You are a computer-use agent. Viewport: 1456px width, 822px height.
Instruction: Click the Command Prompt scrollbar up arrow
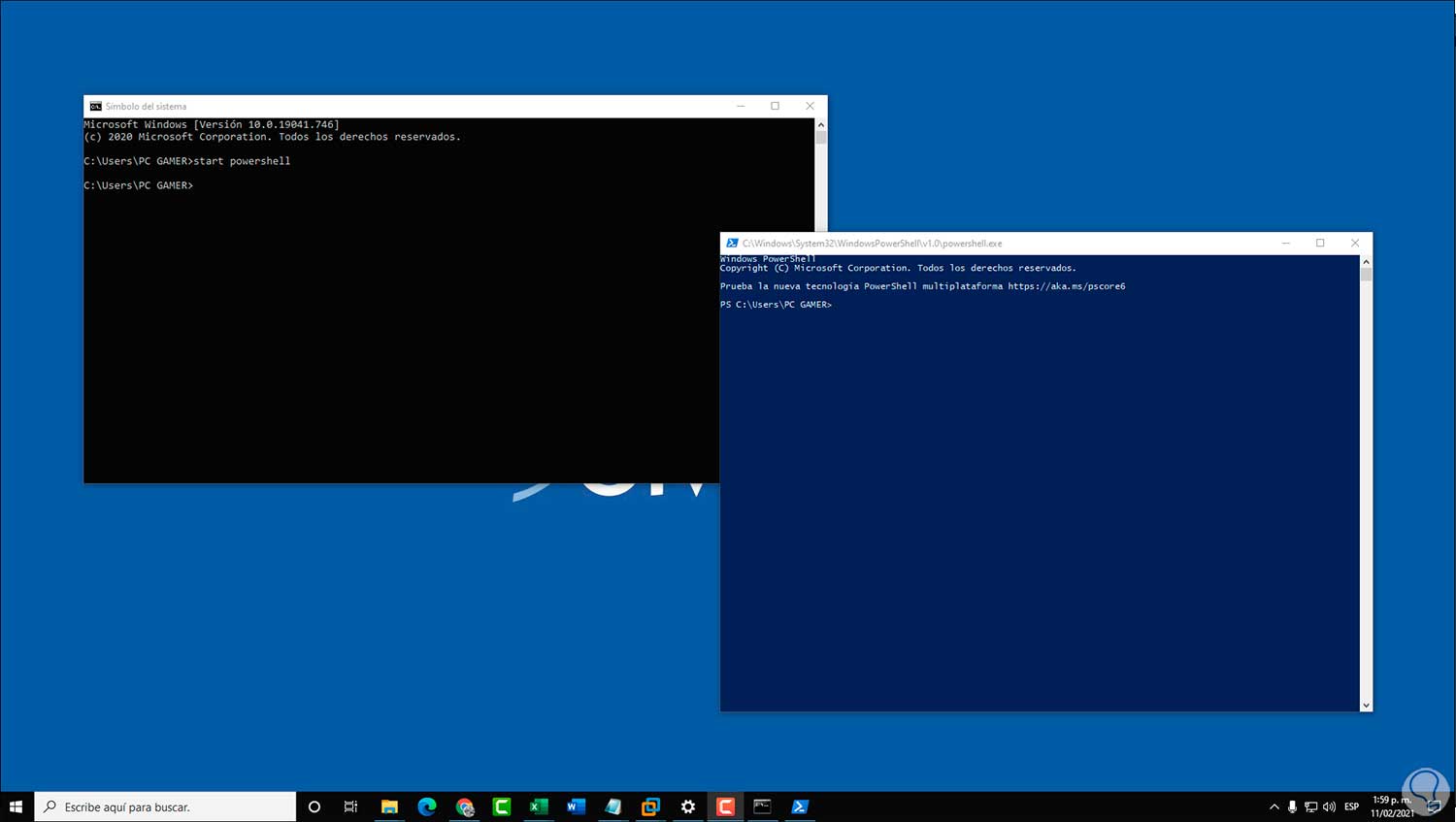(821, 124)
